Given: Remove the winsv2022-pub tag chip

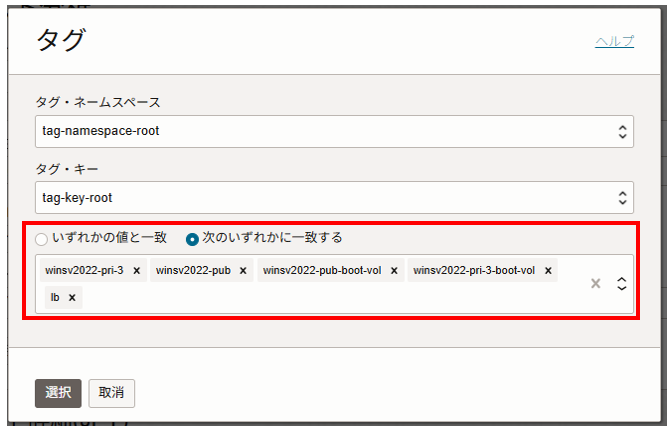Looking at the screenshot, I should (243, 271).
